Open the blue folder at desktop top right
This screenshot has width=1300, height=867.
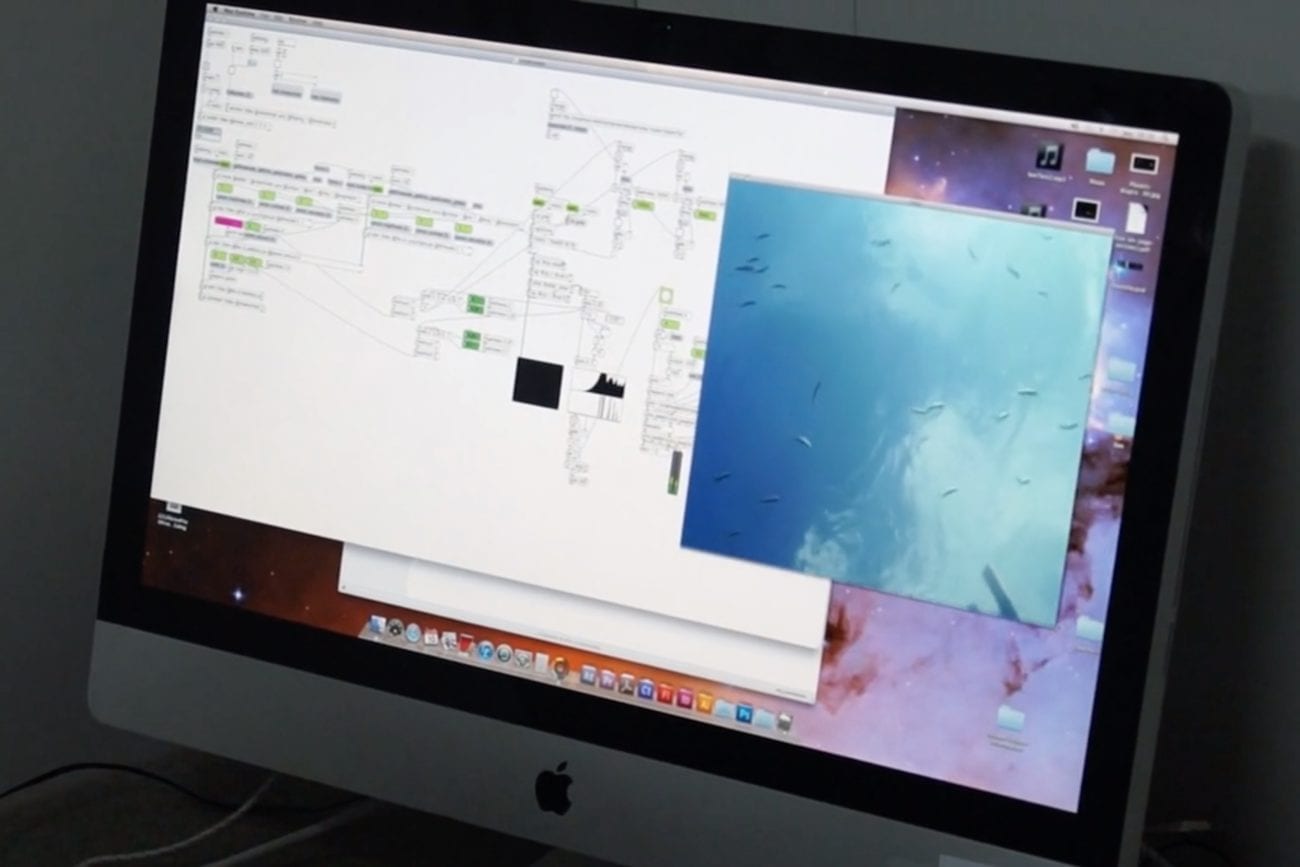[x=1099, y=160]
